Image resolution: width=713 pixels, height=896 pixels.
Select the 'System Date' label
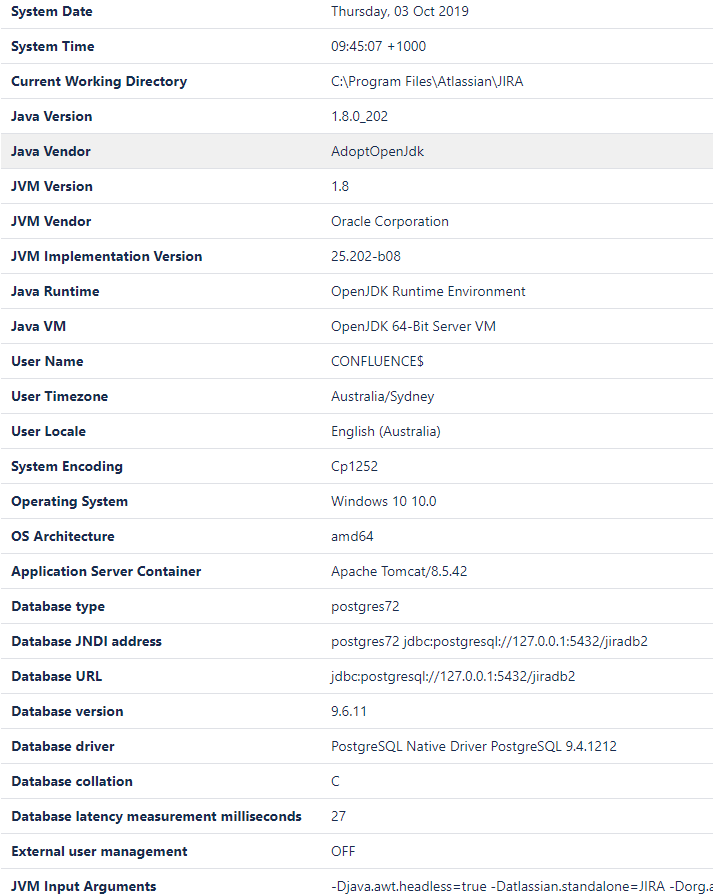[x=51, y=11]
